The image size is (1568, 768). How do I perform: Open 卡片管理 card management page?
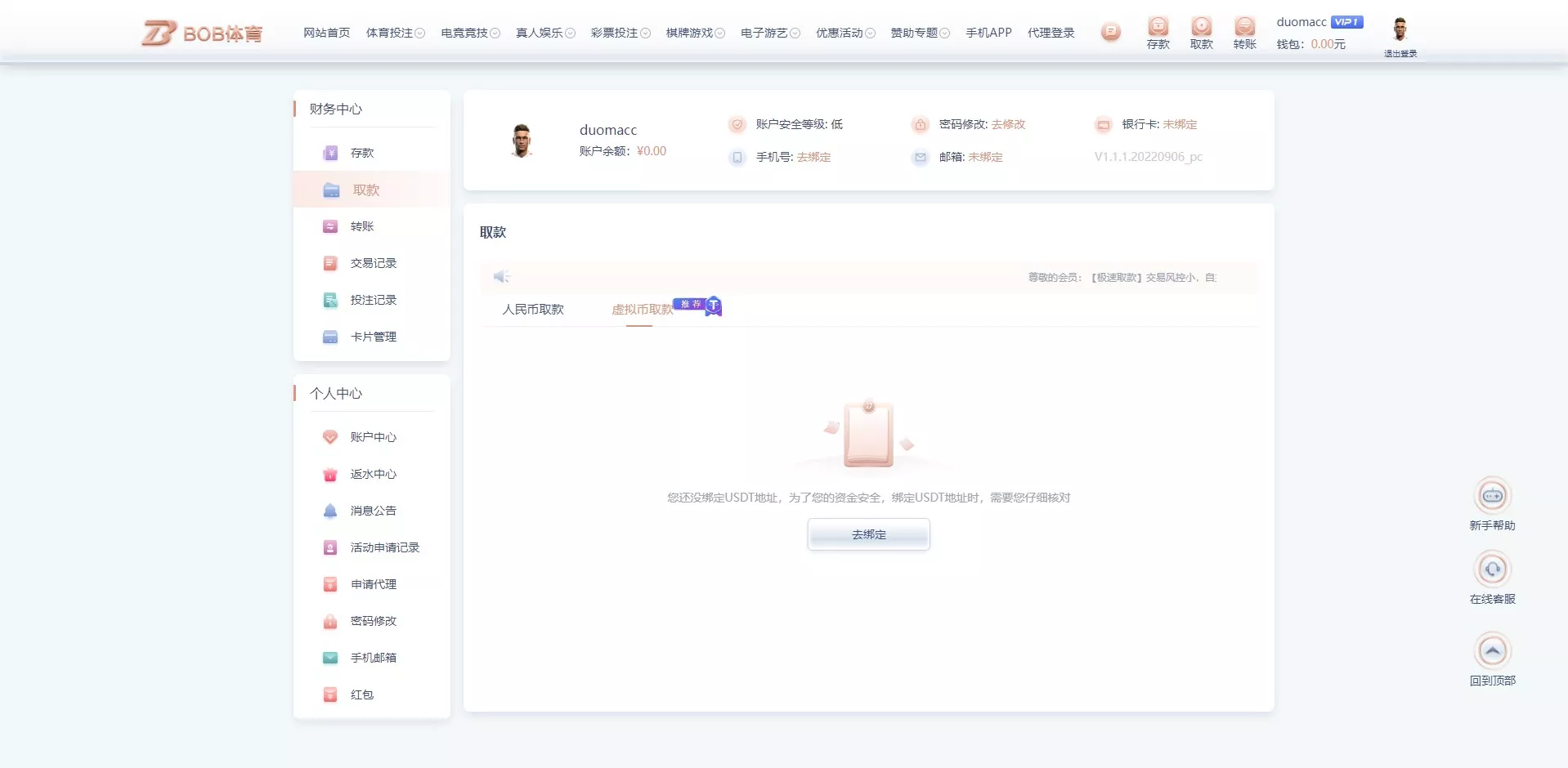pyautogui.click(x=374, y=336)
